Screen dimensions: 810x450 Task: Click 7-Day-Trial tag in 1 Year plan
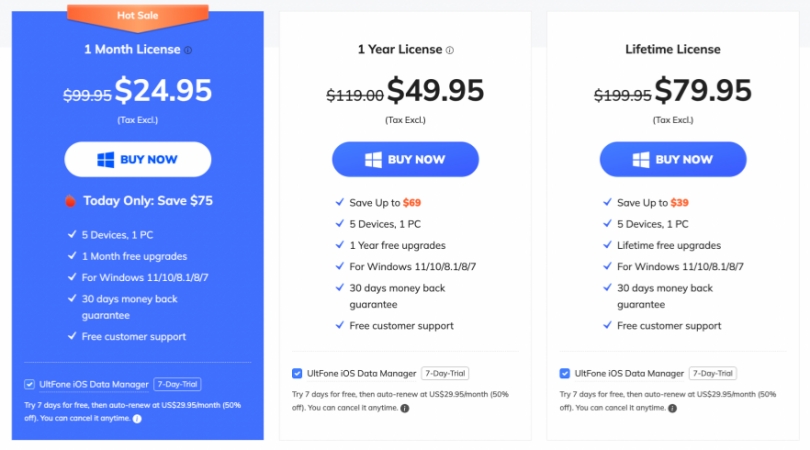point(445,374)
